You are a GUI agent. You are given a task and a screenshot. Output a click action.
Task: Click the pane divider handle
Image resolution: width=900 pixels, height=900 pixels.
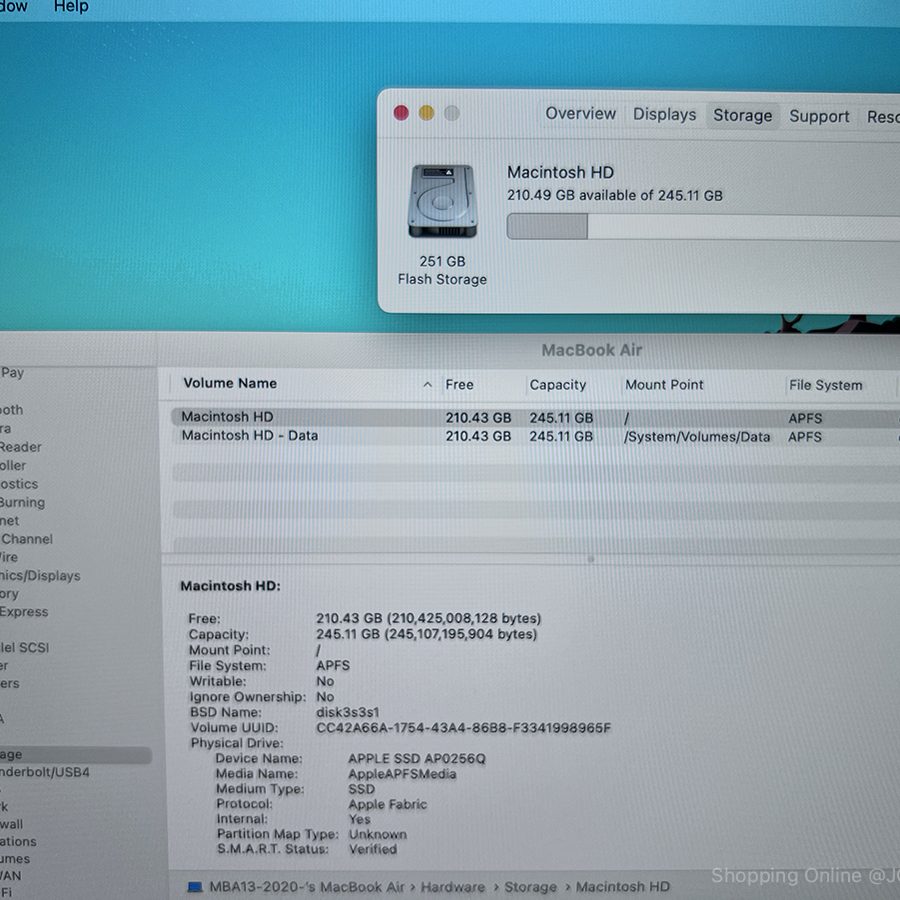pos(591,558)
